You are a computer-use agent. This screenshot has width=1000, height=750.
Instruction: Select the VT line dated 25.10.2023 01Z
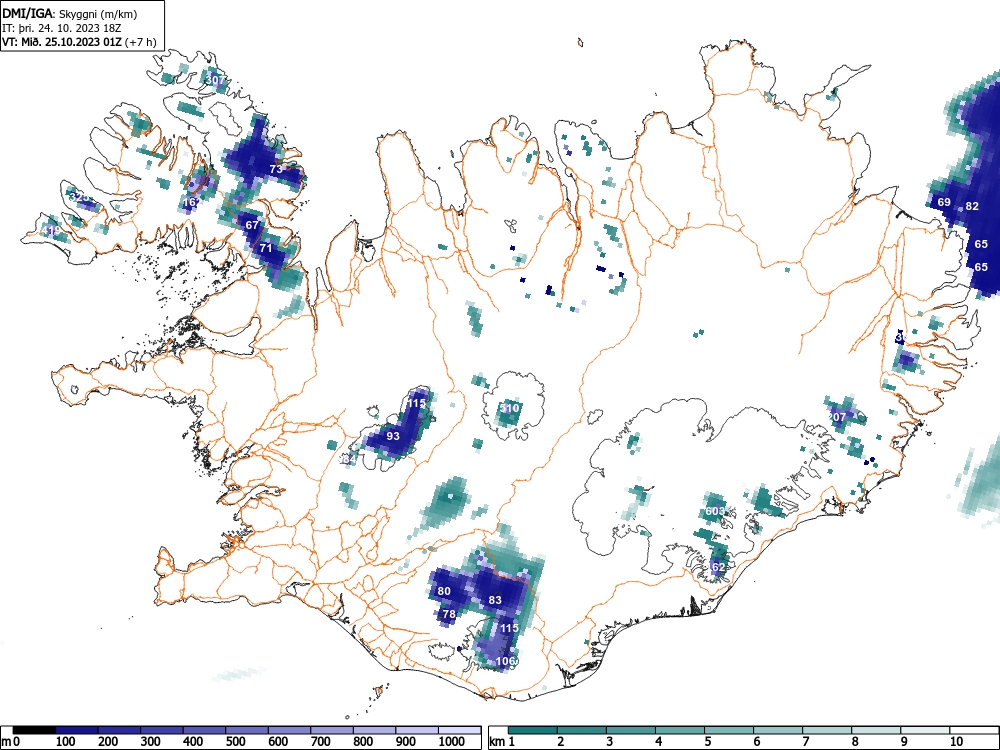(x=79, y=42)
